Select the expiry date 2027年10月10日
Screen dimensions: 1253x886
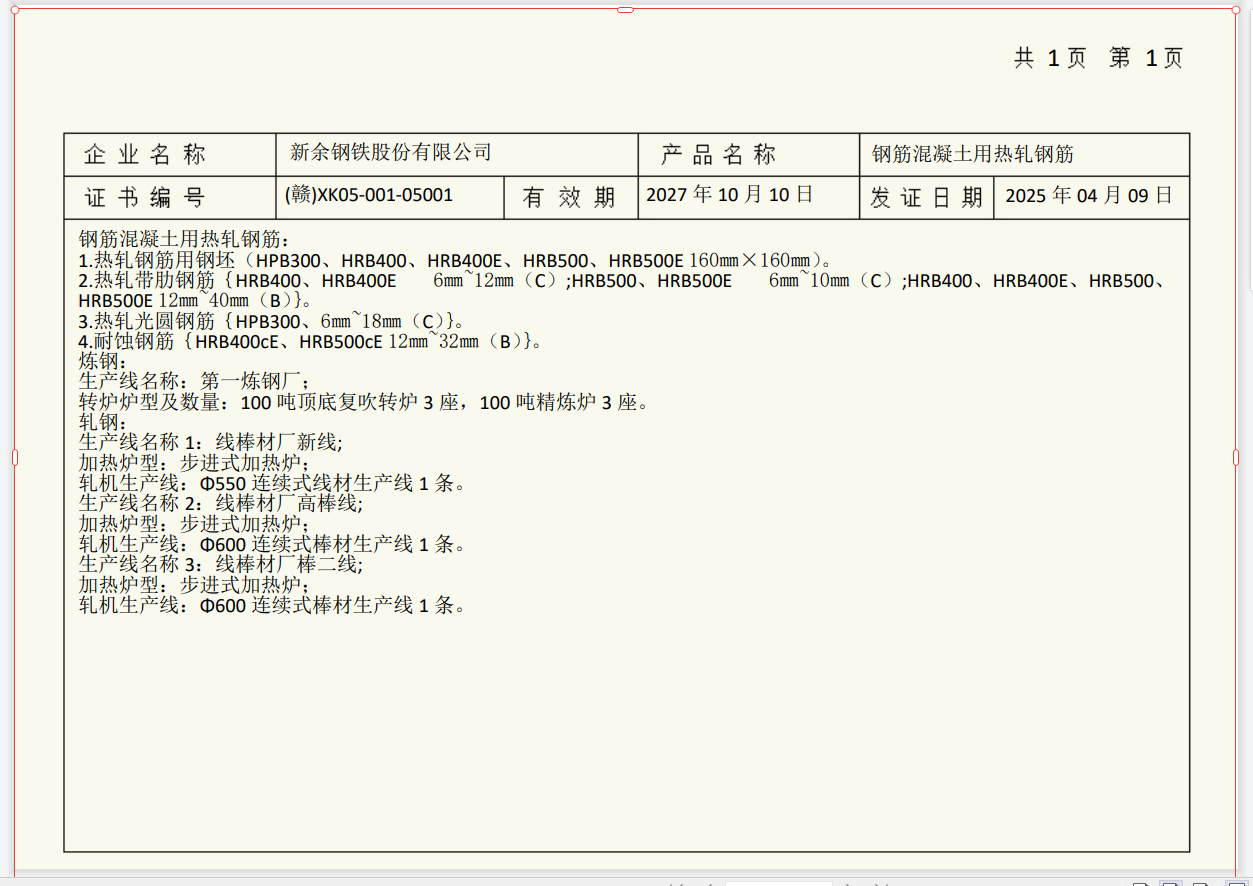coord(729,195)
